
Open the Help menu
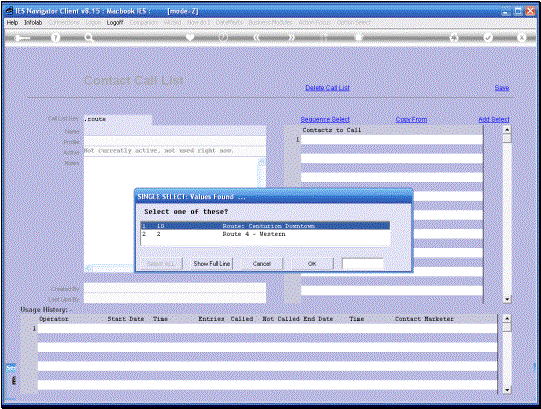(12, 22)
